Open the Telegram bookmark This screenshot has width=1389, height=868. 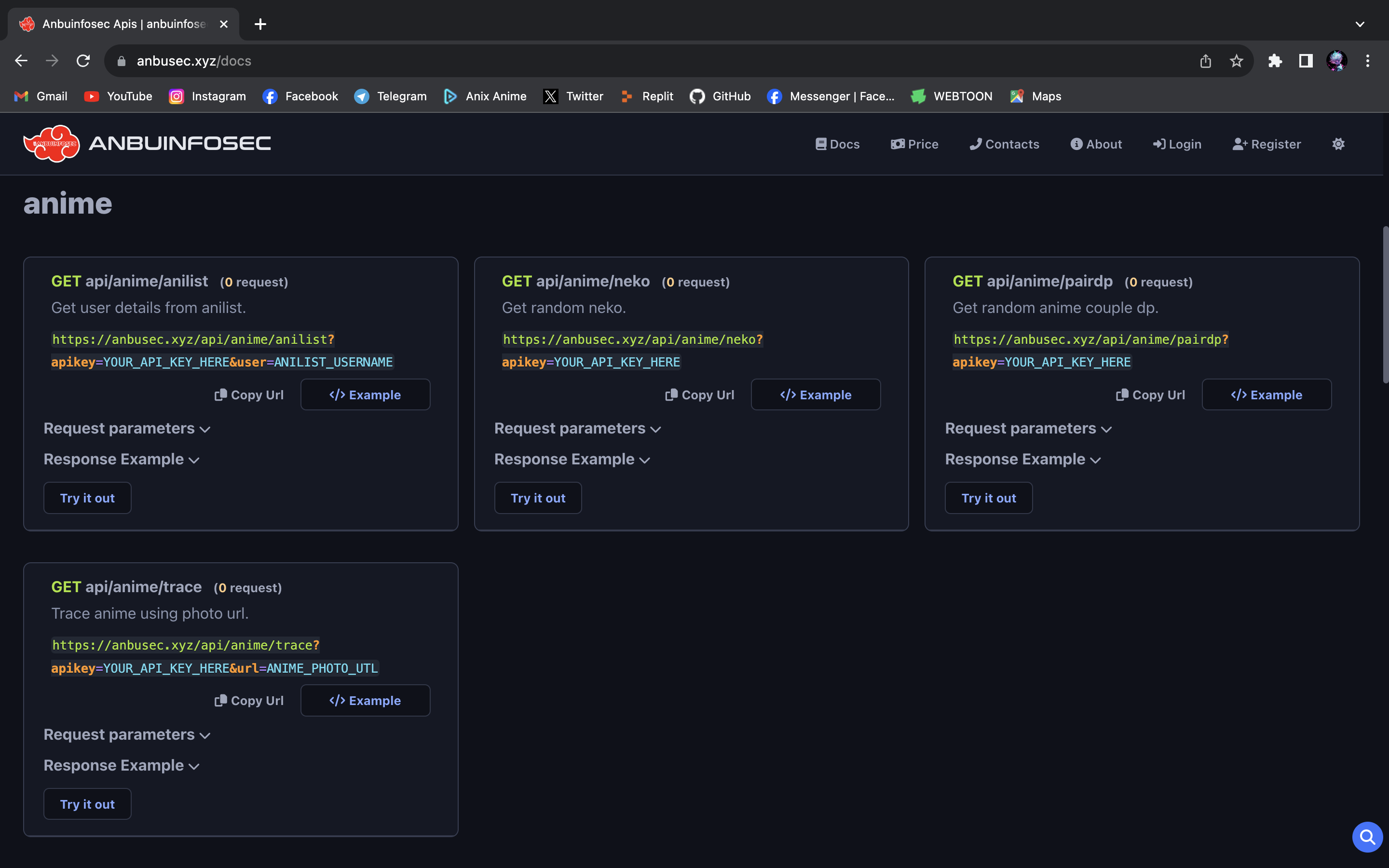point(390,96)
